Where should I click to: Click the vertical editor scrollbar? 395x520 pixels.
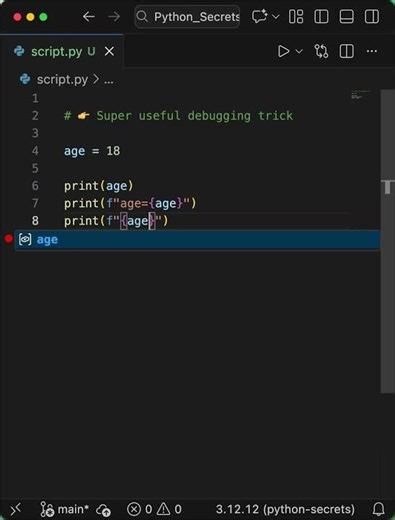pos(388,241)
